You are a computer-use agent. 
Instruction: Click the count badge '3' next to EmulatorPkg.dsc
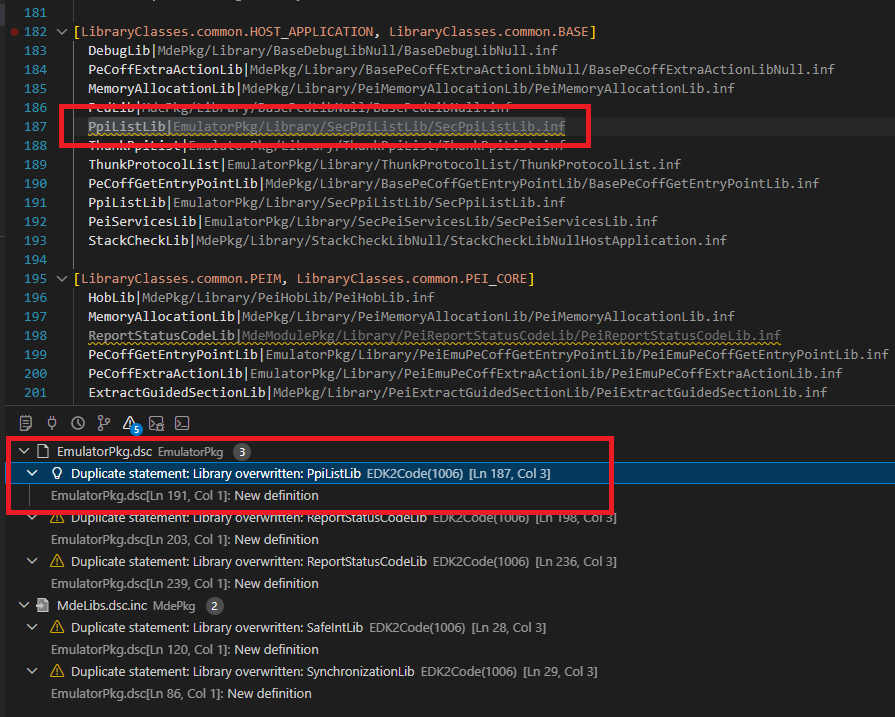242,452
